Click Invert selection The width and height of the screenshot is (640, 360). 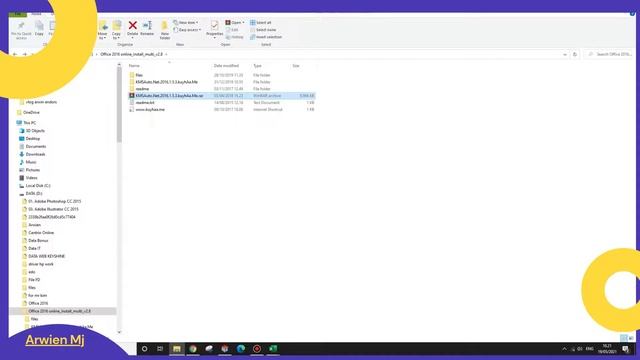pos(266,37)
